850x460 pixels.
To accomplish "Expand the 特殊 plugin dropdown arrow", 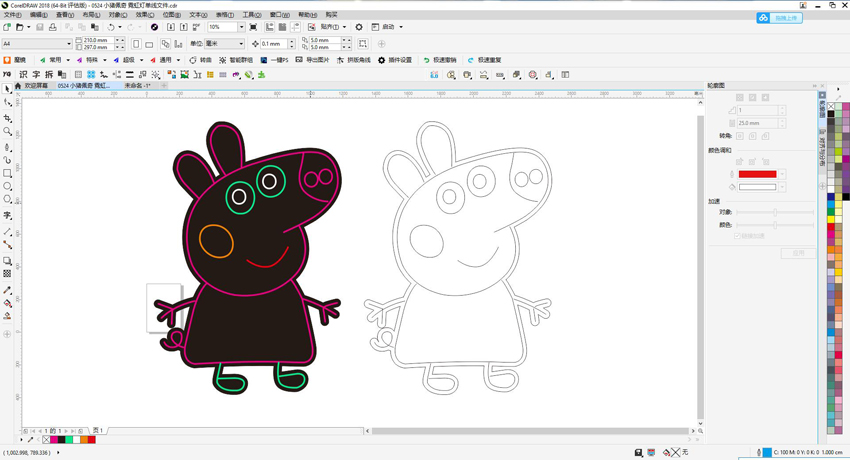I will pos(105,60).
